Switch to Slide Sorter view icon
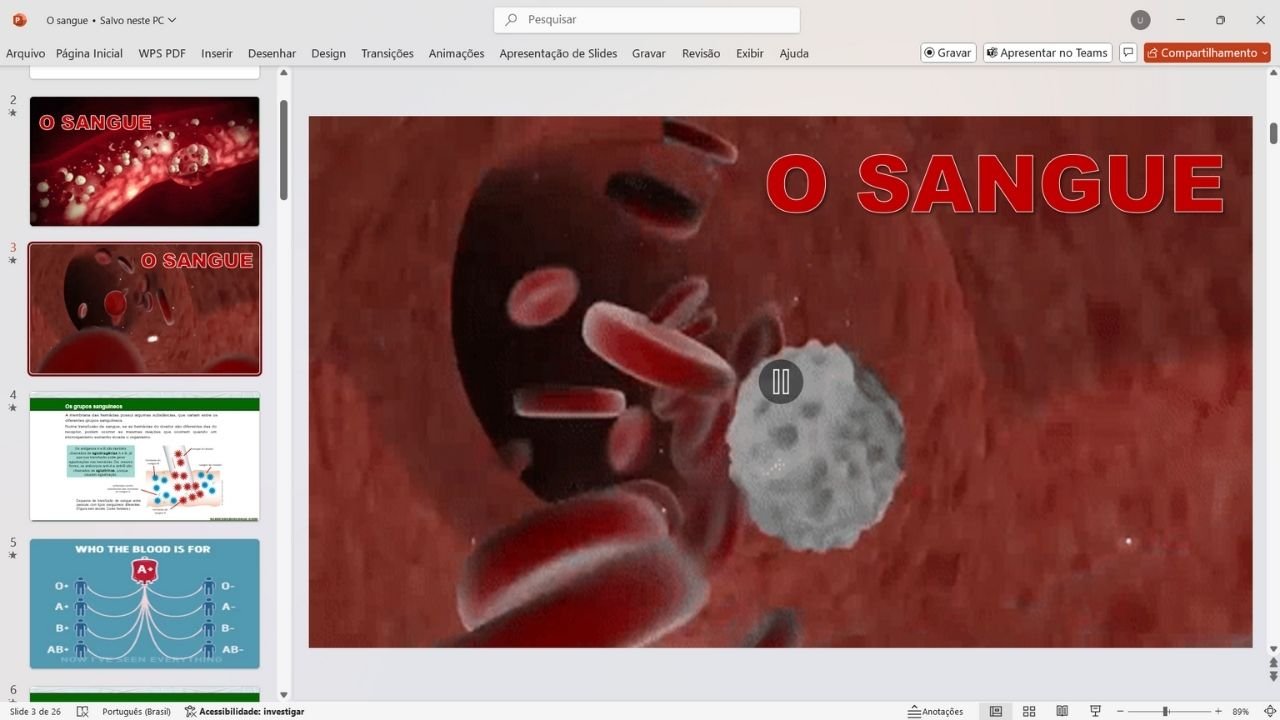Image resolution: width=1280 pixels, height=720 pixels. [x=1029, y=711]
